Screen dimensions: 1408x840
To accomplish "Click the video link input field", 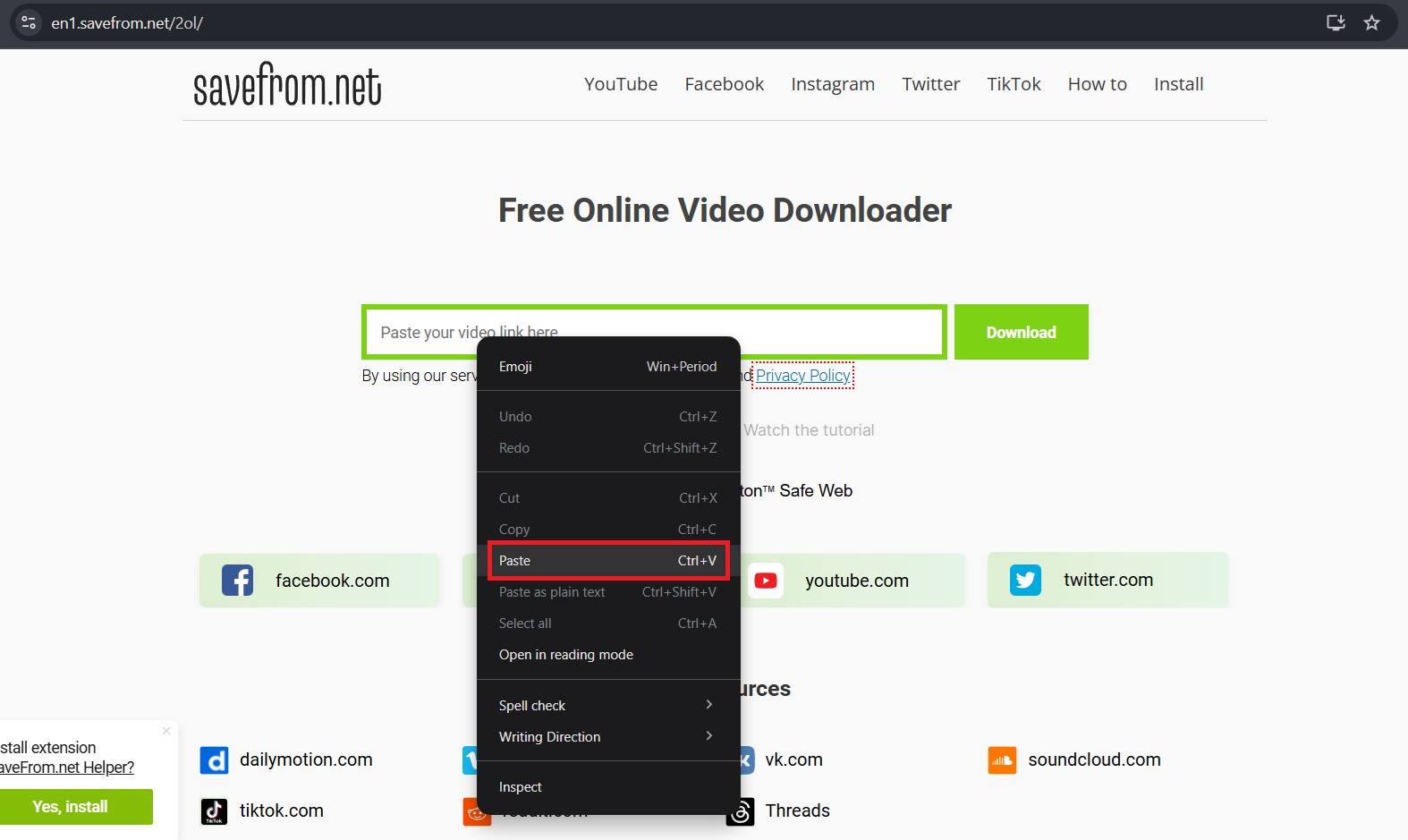I will [654, 332].
